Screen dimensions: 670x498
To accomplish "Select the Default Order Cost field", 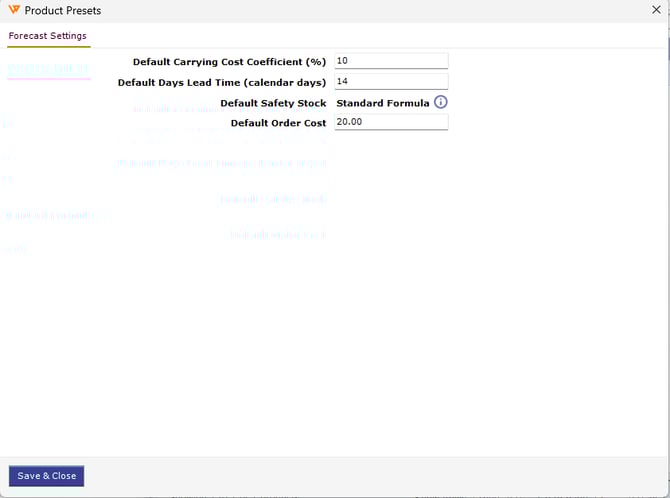I will point(391,123).
